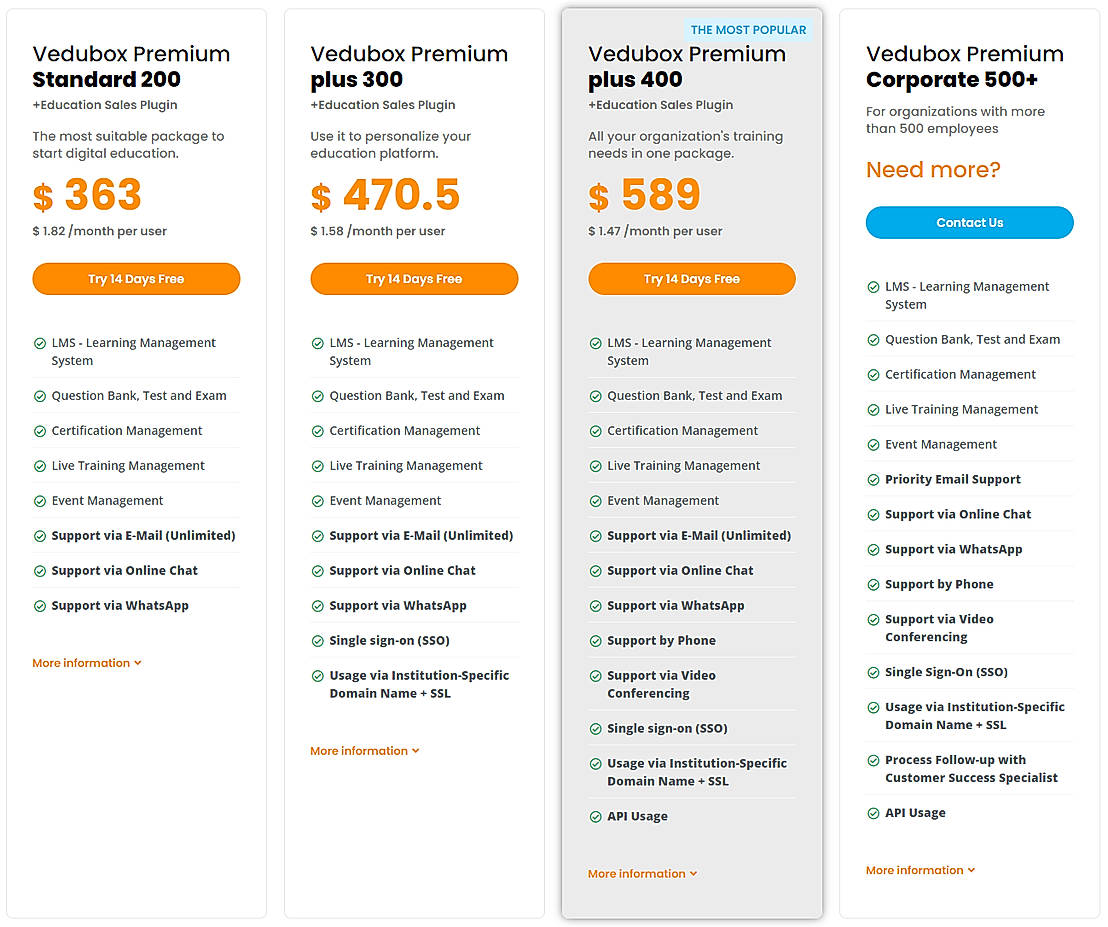Select the Vedubox Premium Corporate 500+ title
This screenshot has height=927, width=1108.
point(965,67)
